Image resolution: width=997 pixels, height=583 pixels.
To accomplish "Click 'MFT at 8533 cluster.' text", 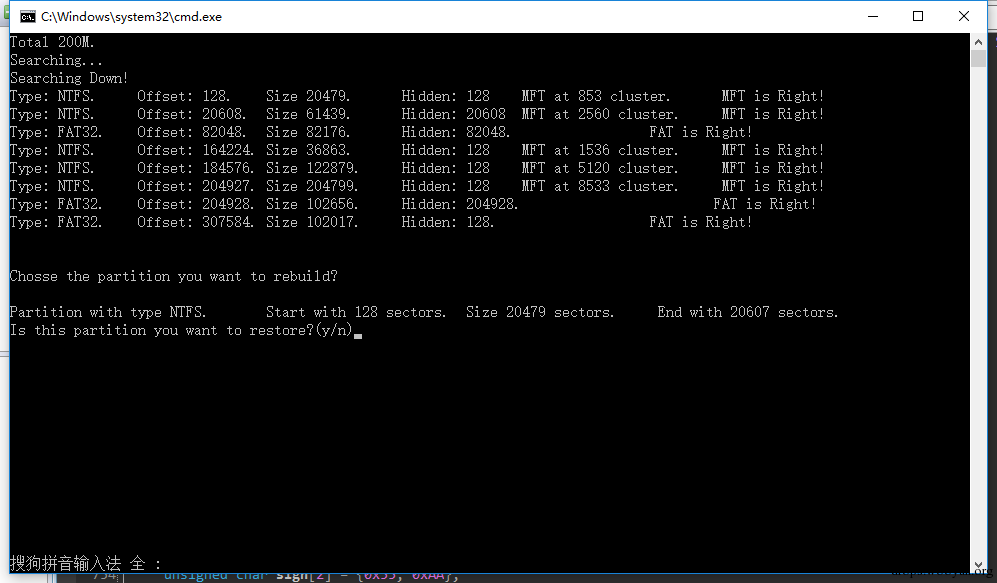I will (600, 186).
